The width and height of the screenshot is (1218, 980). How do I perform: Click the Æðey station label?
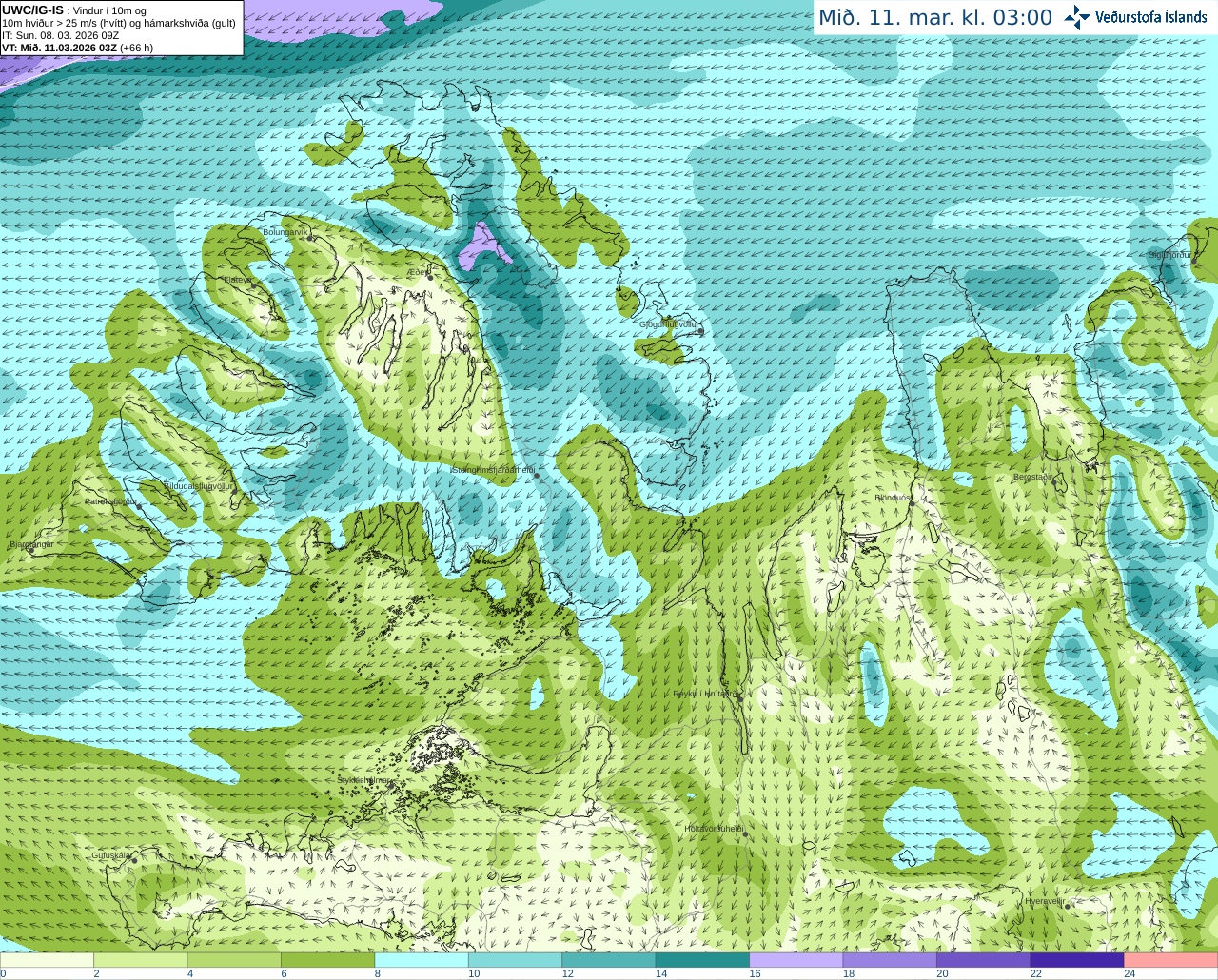[x=418, y=272]
